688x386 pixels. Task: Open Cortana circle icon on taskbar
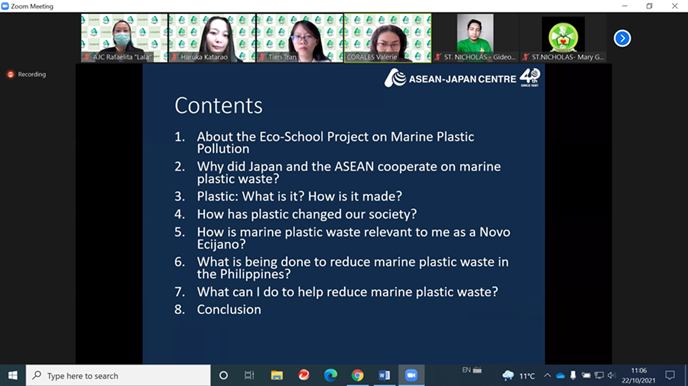tap(223, 375)
